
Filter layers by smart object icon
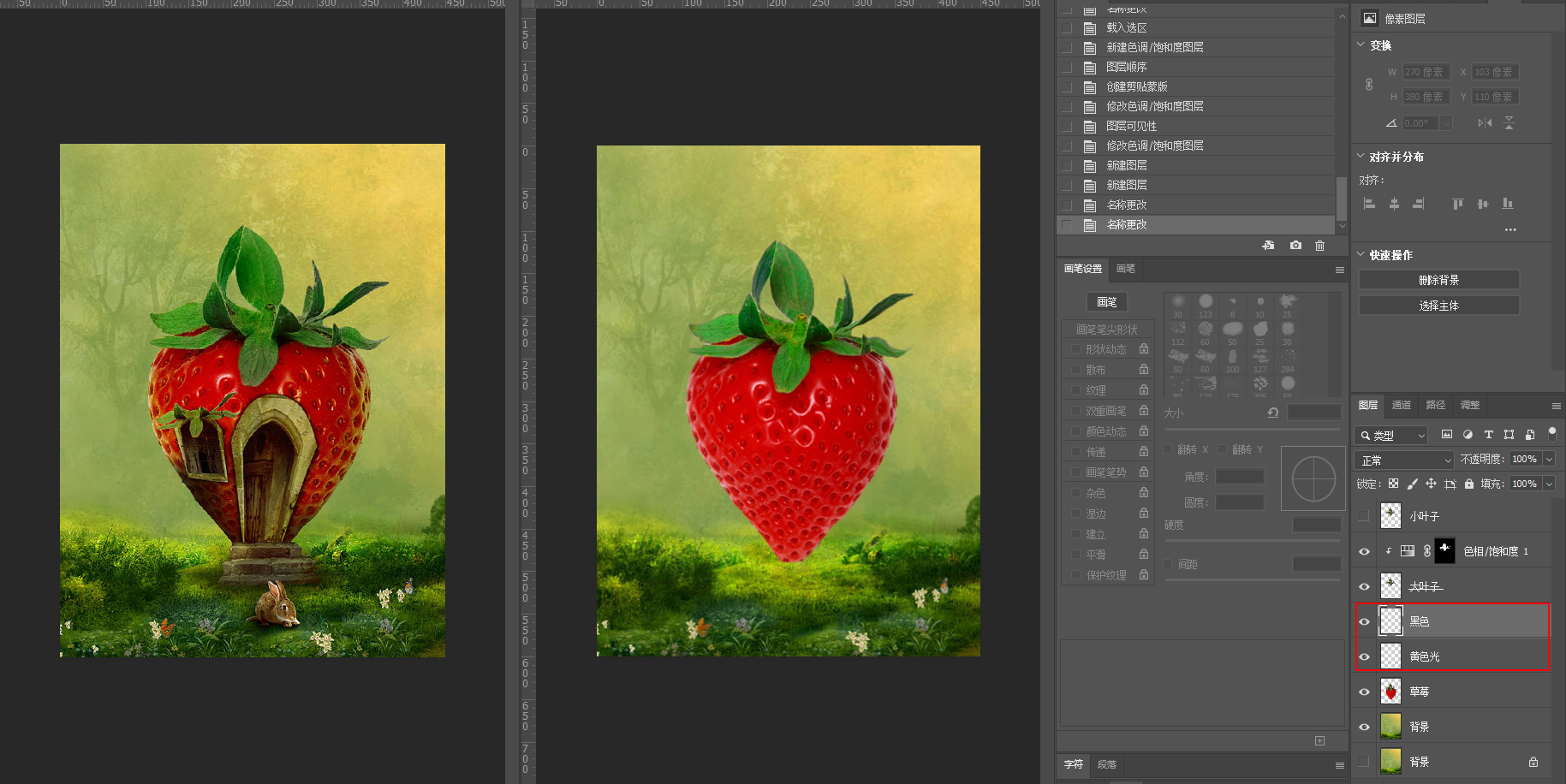(x=1529, y=435)
